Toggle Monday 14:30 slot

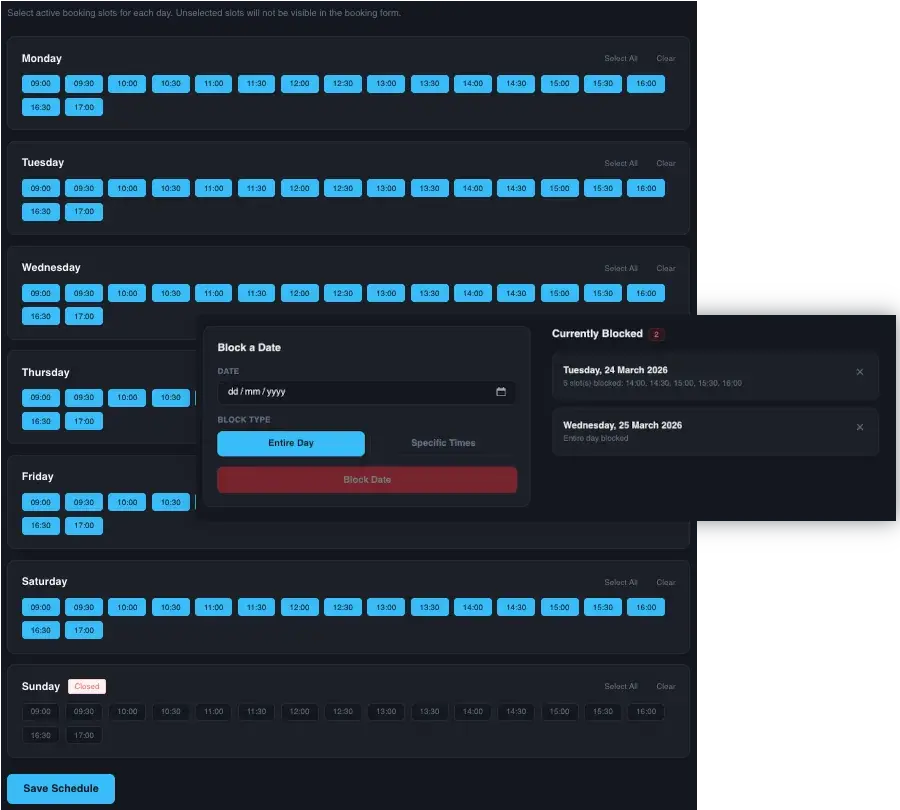516,84
